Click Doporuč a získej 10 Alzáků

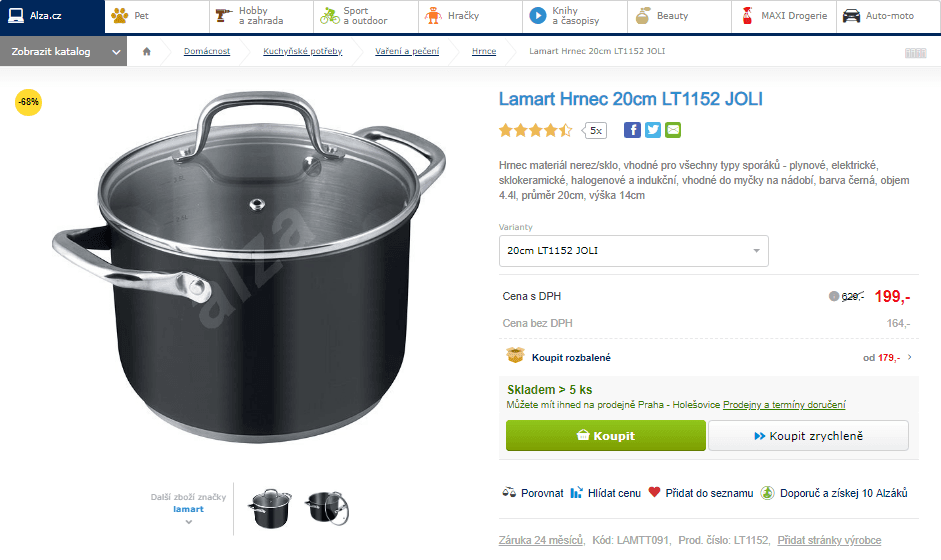(767, 492)
